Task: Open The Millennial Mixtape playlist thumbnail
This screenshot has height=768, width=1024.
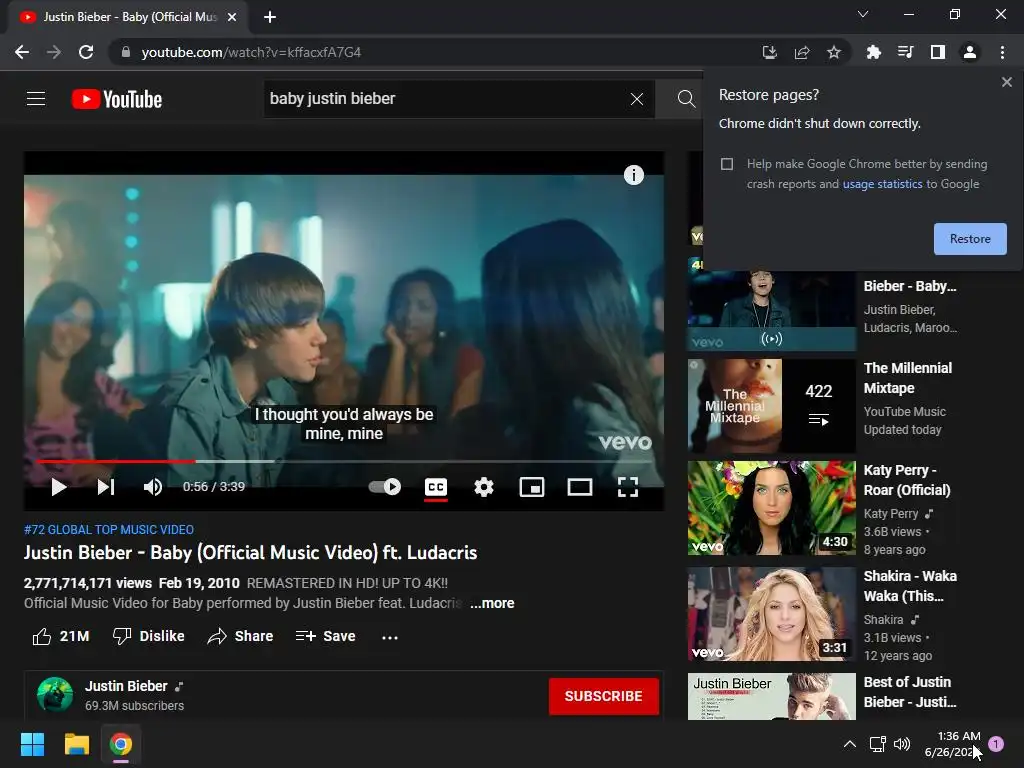Action: [x=771, y=406]
